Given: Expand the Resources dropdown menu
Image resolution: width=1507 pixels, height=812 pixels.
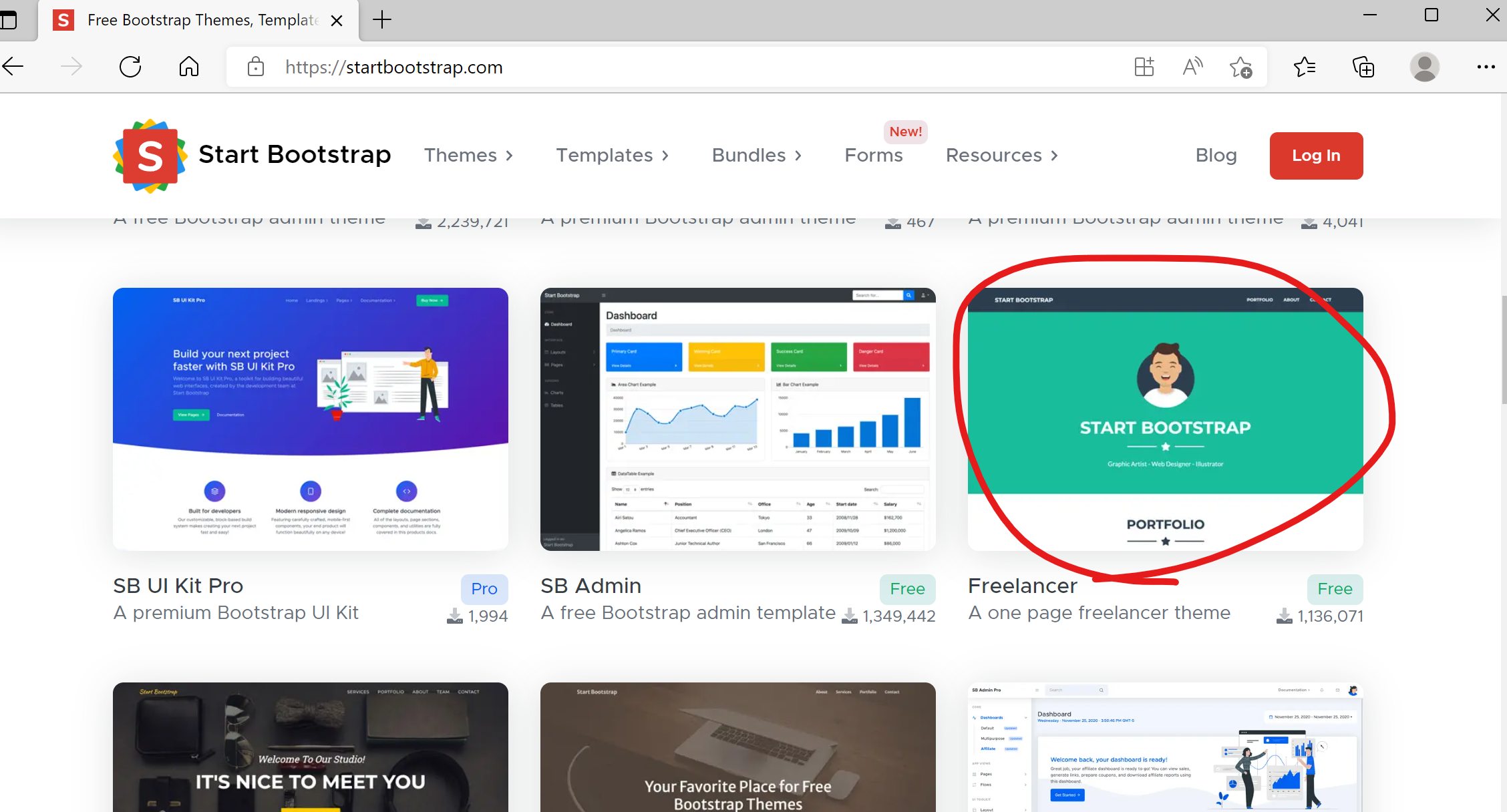Looking at the screenshot, I should click(x=1001, y=156).
